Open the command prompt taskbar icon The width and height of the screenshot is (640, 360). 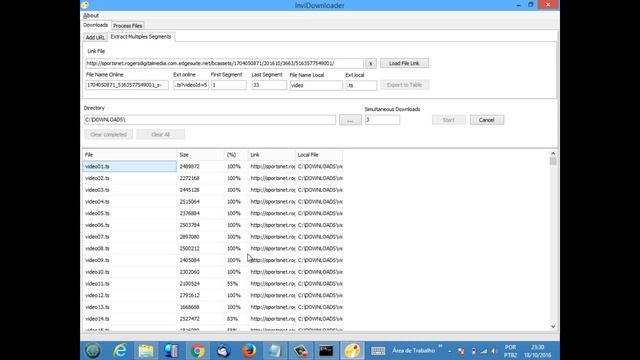coord(326,351)
